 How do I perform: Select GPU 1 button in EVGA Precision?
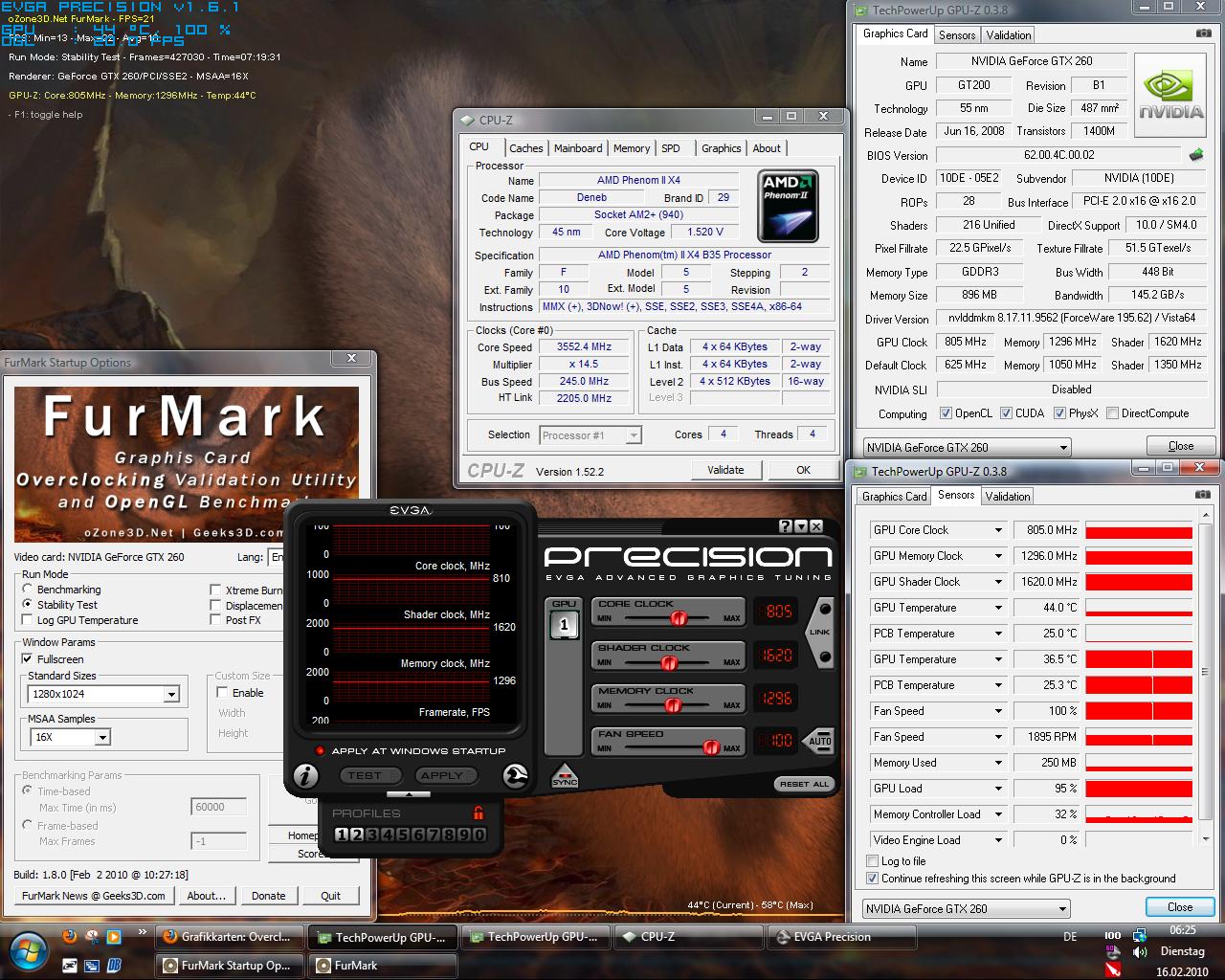coord(564,625)
